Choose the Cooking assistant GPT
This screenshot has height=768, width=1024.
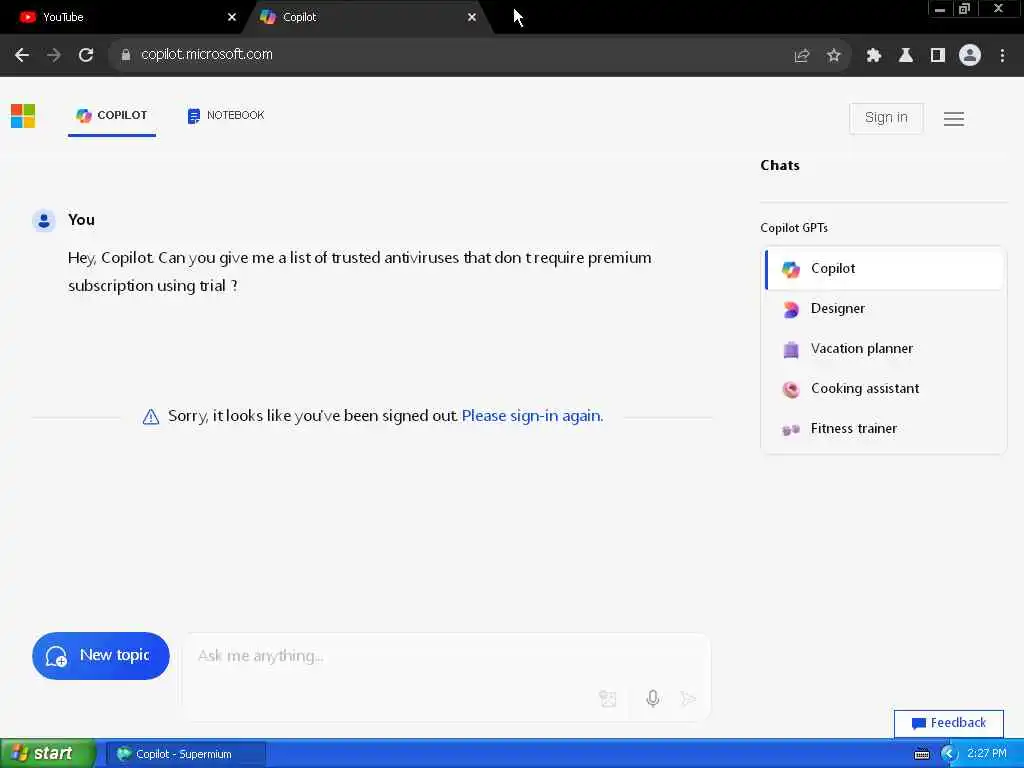click(884, 389)
